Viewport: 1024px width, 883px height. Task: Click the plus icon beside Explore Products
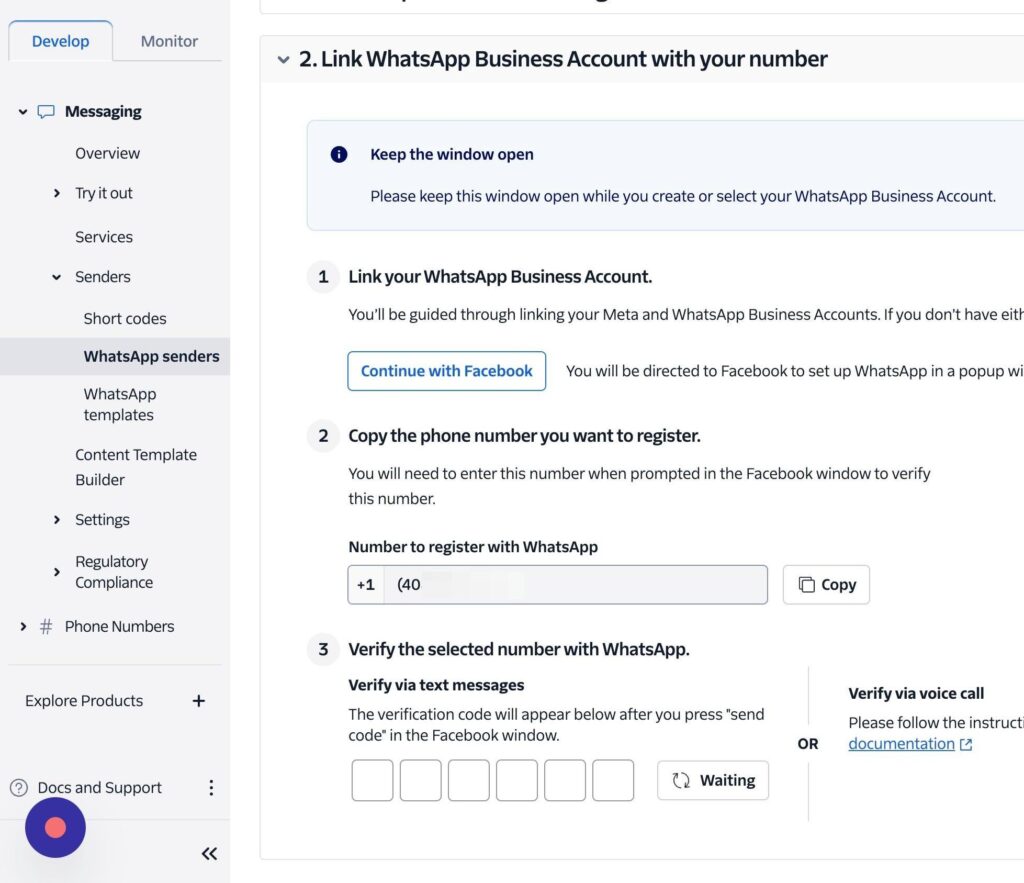(198, 701)
